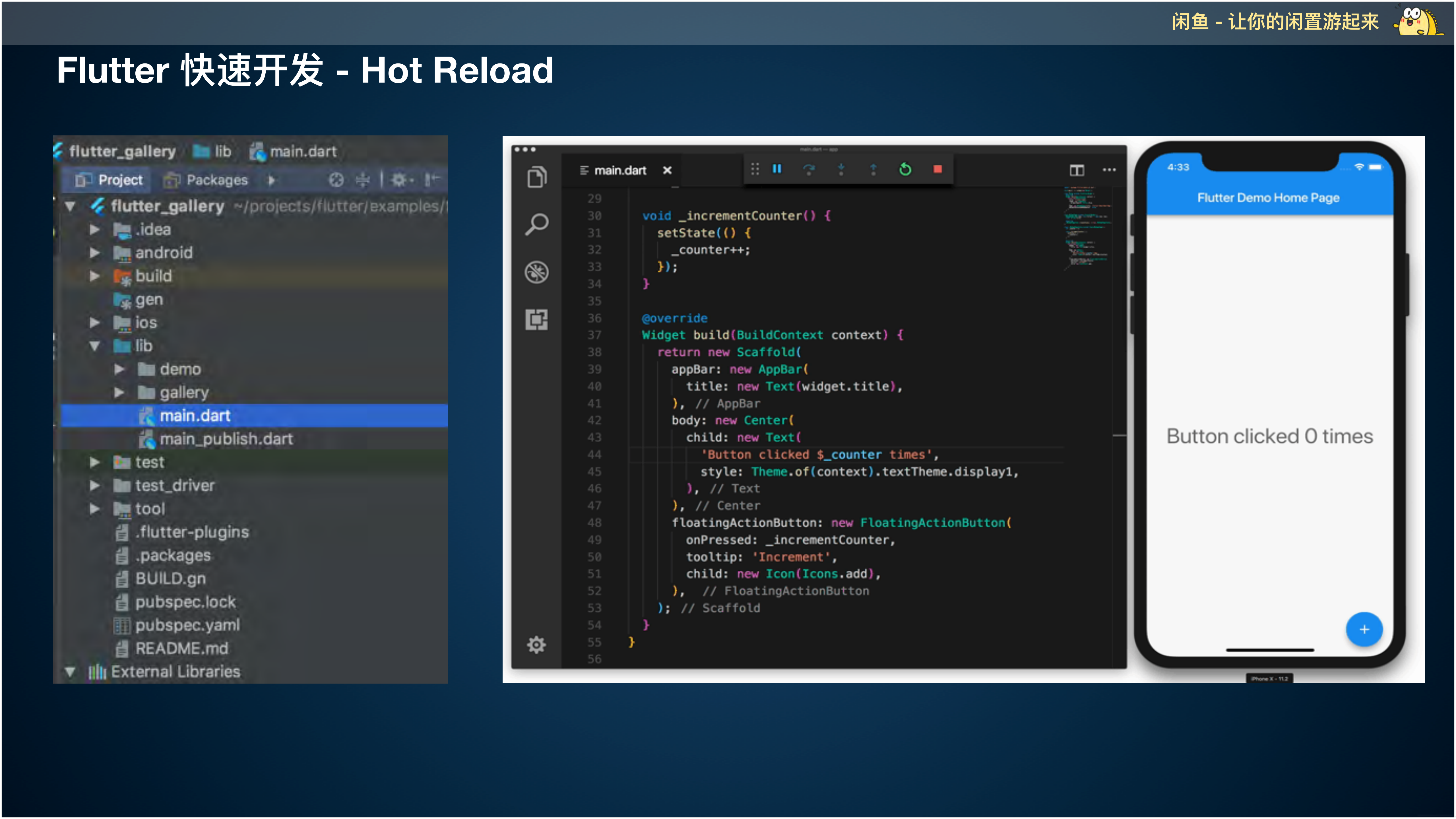
Task: Click the Manage gear at sidebar bottom
Action: 536,644
